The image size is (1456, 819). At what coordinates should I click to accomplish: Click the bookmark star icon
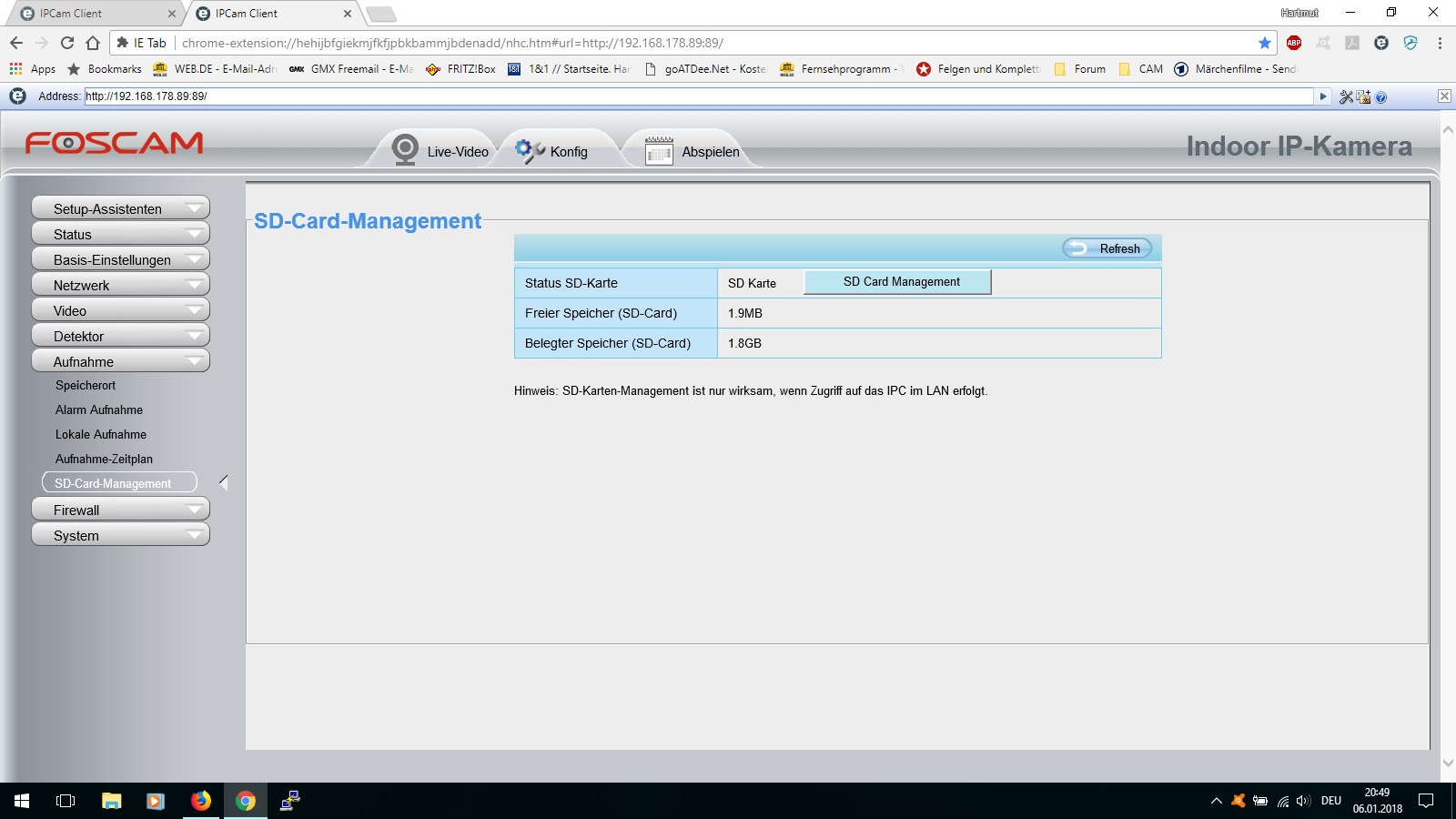(x=1264, y=43)
